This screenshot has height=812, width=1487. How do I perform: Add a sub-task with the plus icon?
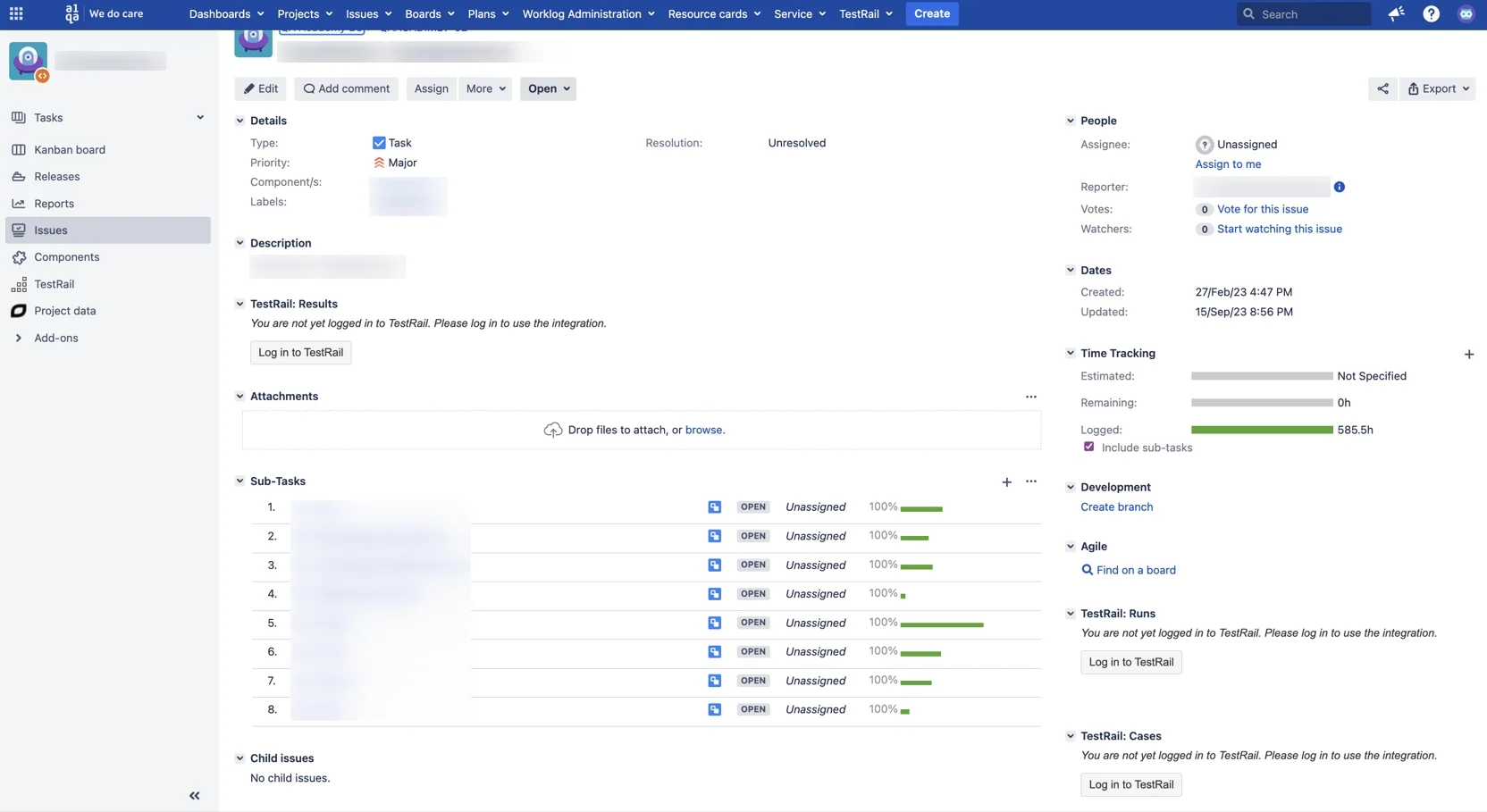point(1006,481)
